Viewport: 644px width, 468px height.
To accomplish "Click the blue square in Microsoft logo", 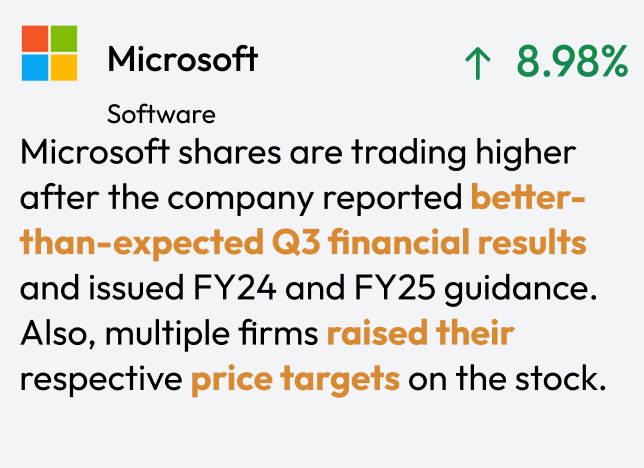I will tap(35, 67).
